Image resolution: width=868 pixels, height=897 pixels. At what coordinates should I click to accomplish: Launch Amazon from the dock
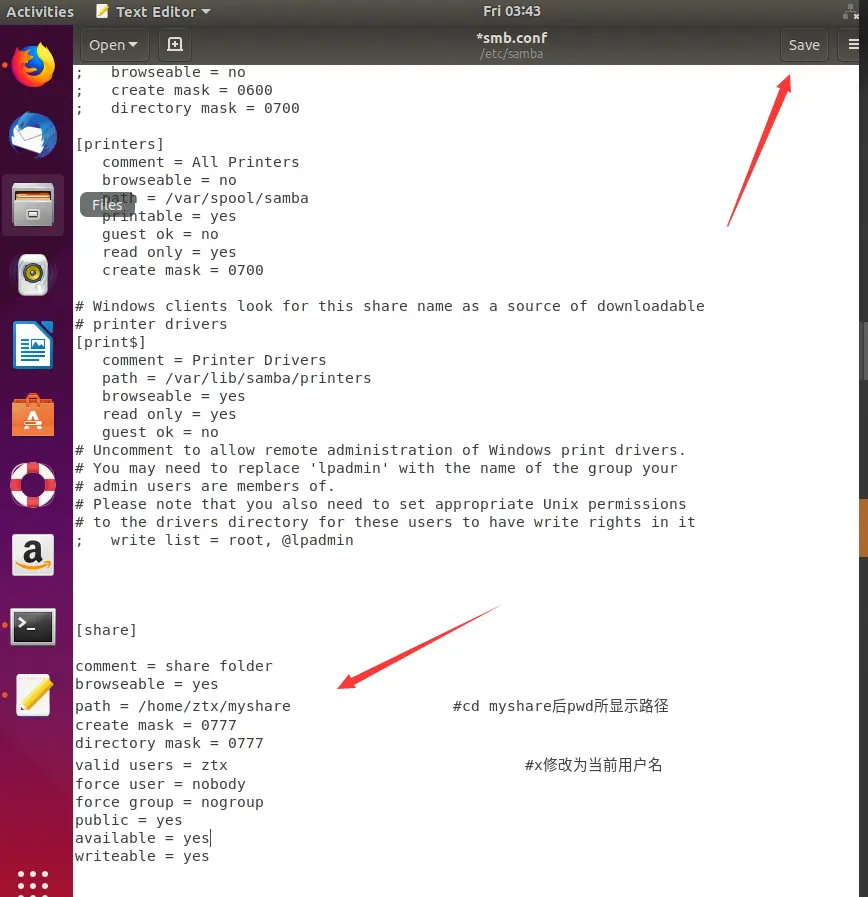click(33, 555)
